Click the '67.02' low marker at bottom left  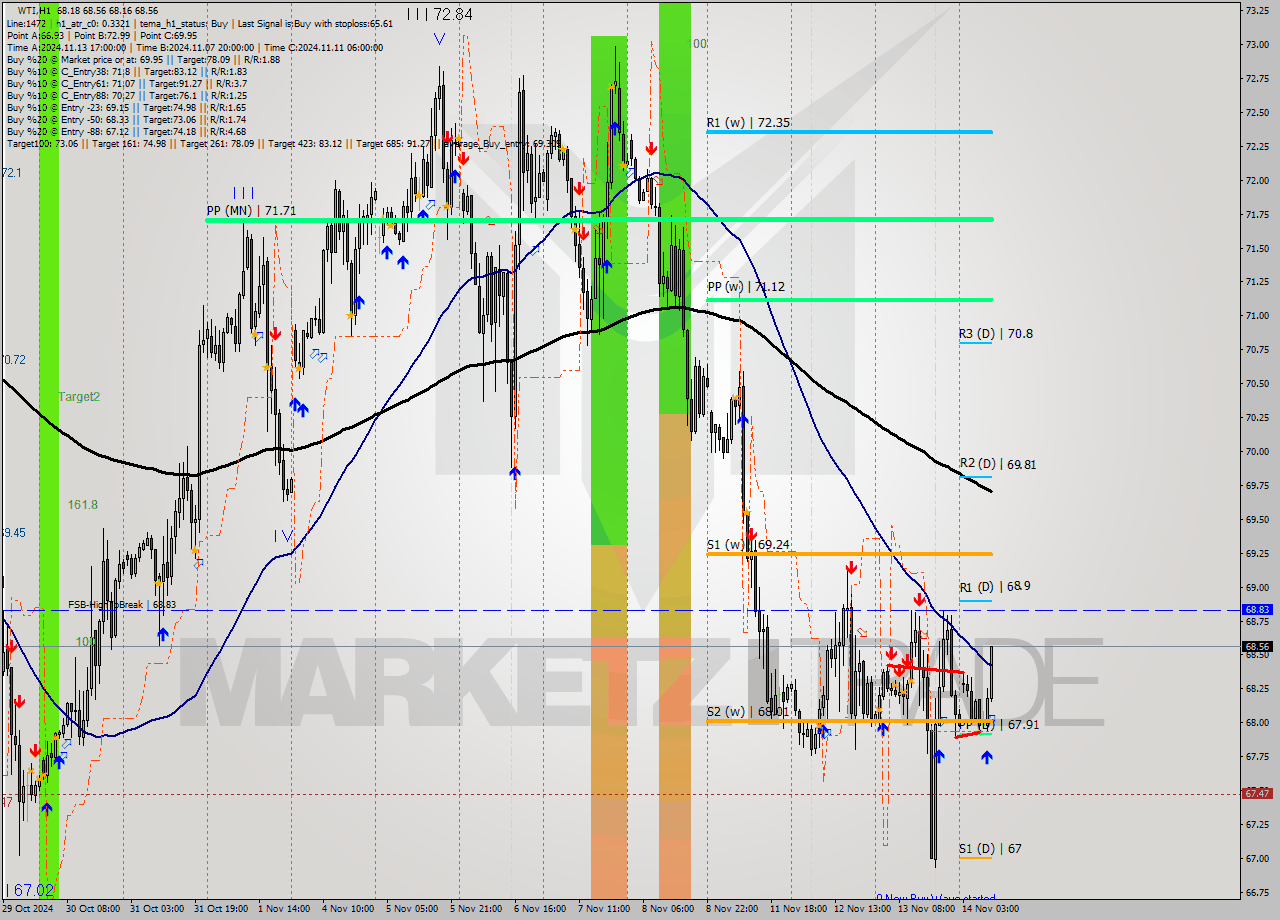point(34,890)
